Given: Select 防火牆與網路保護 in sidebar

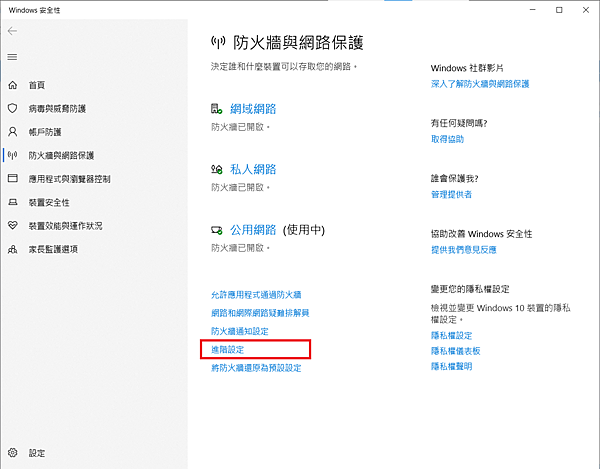Looking at the screenshot, I should (61, 155).
